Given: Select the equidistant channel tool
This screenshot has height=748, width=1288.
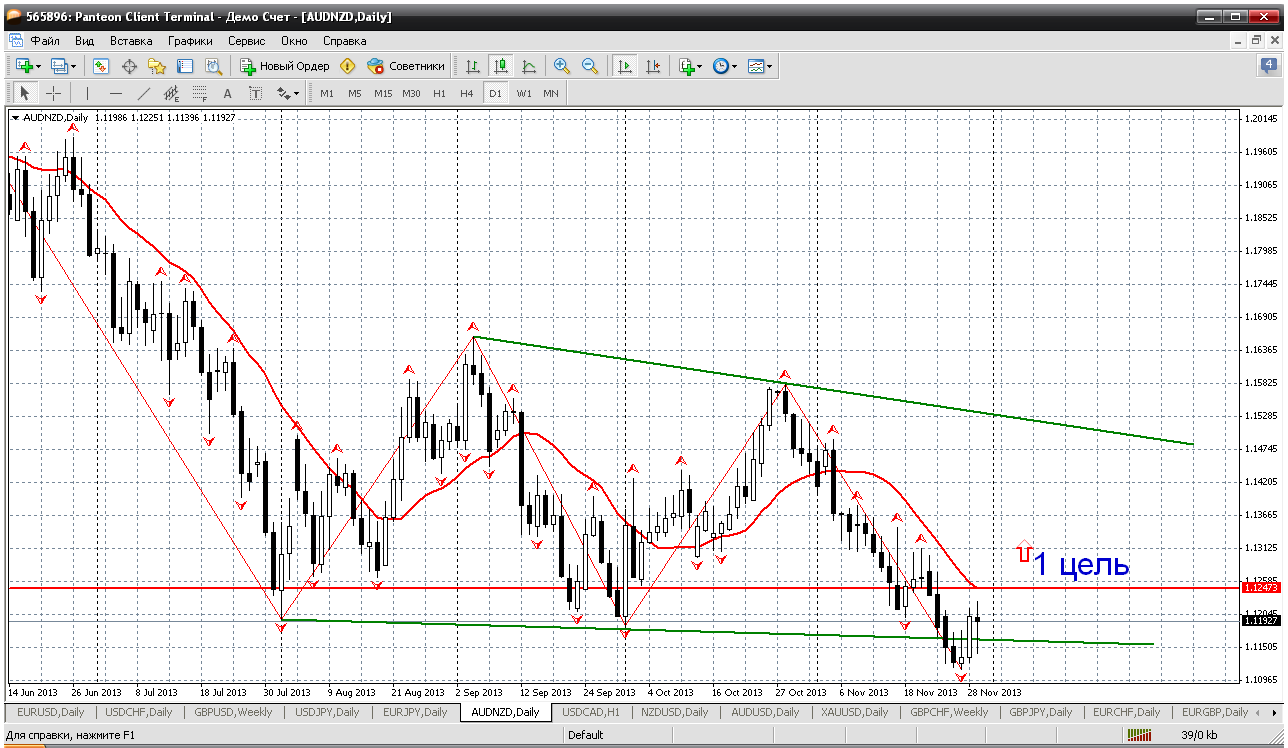Looking at the screenshot, I should (x=171, y=93).
